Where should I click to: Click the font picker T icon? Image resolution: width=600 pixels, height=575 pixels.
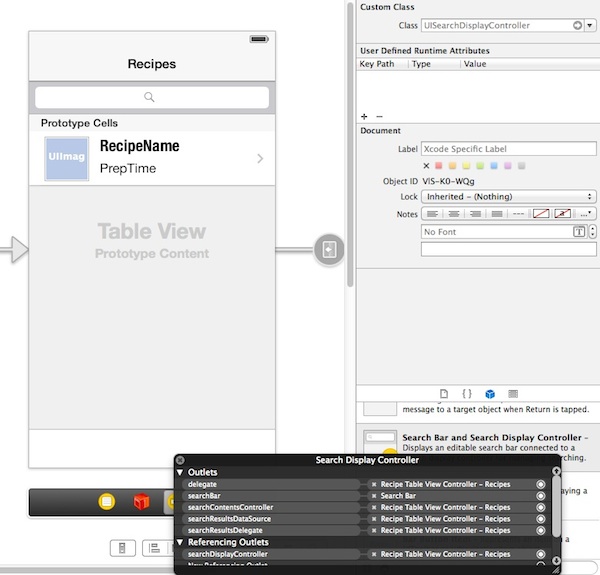click(x=578, y=232)
